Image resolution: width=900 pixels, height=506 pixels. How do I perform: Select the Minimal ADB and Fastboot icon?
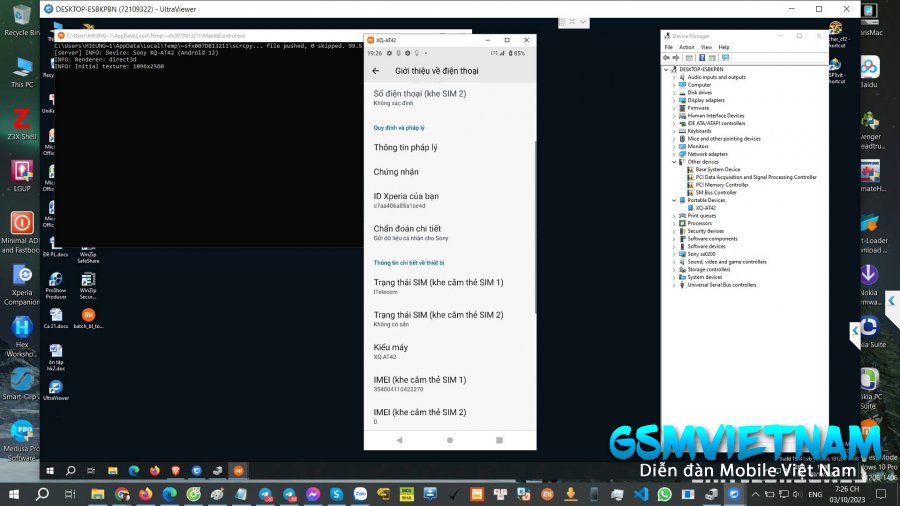[x=21, y=232]
